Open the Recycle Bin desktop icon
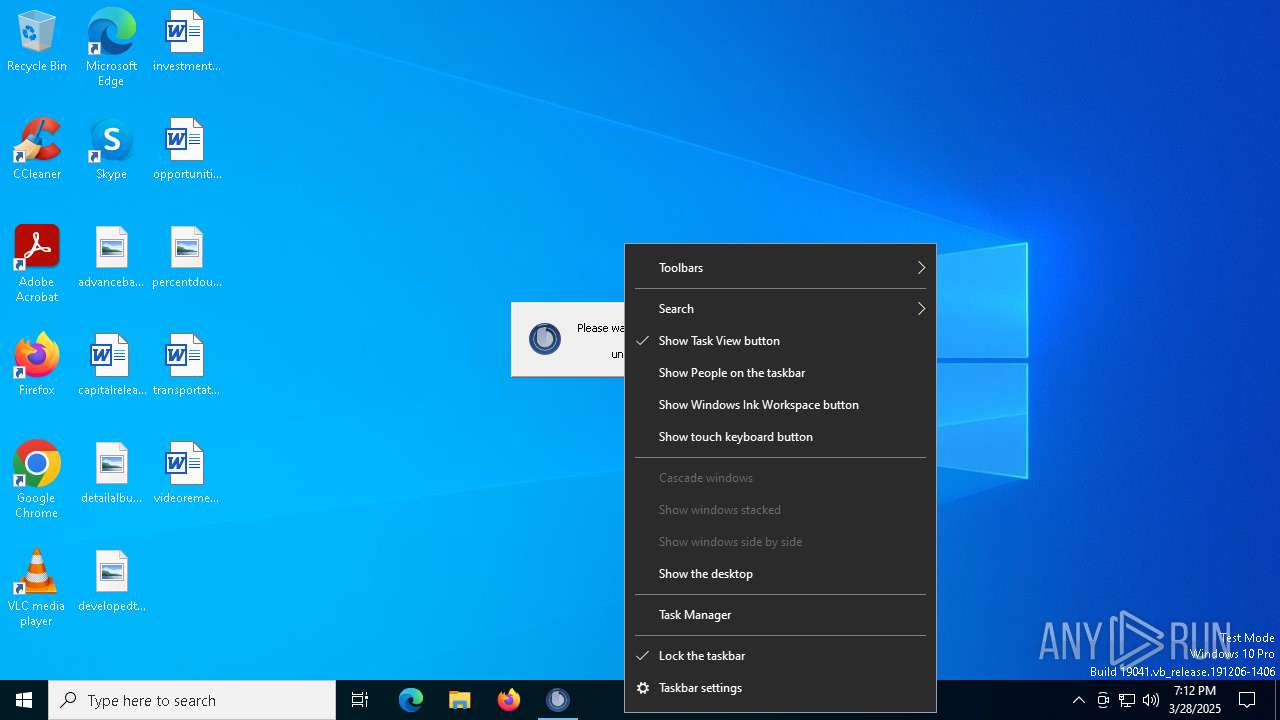Image resolution: width=1280 pixels, height=720 pixels. click(37, 42)
